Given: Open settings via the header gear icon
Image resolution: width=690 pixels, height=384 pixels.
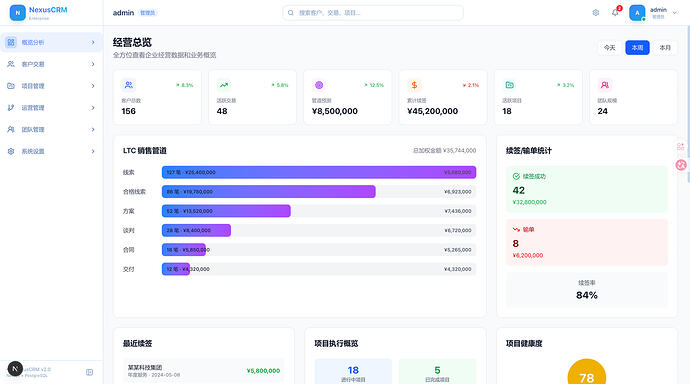Looking at the screenshot, I should pyautogui.click(x=595, y=13).
